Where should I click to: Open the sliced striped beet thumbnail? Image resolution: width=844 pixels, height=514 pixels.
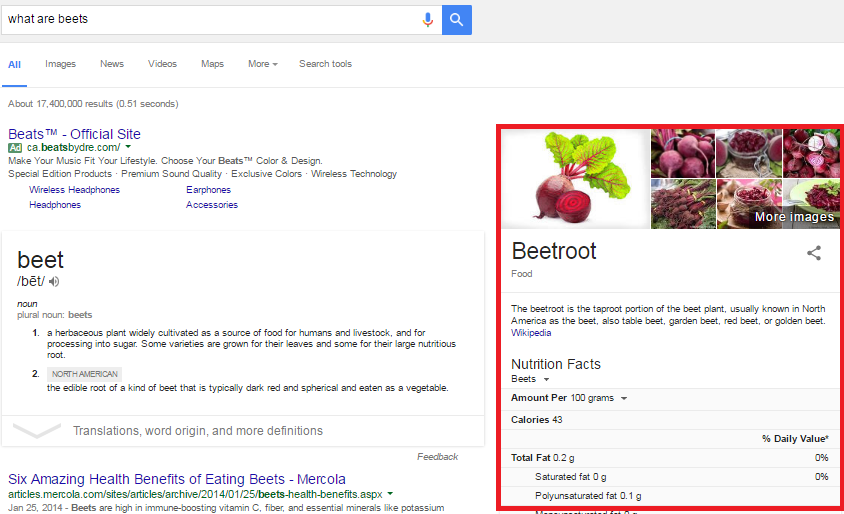click(811, 153)
